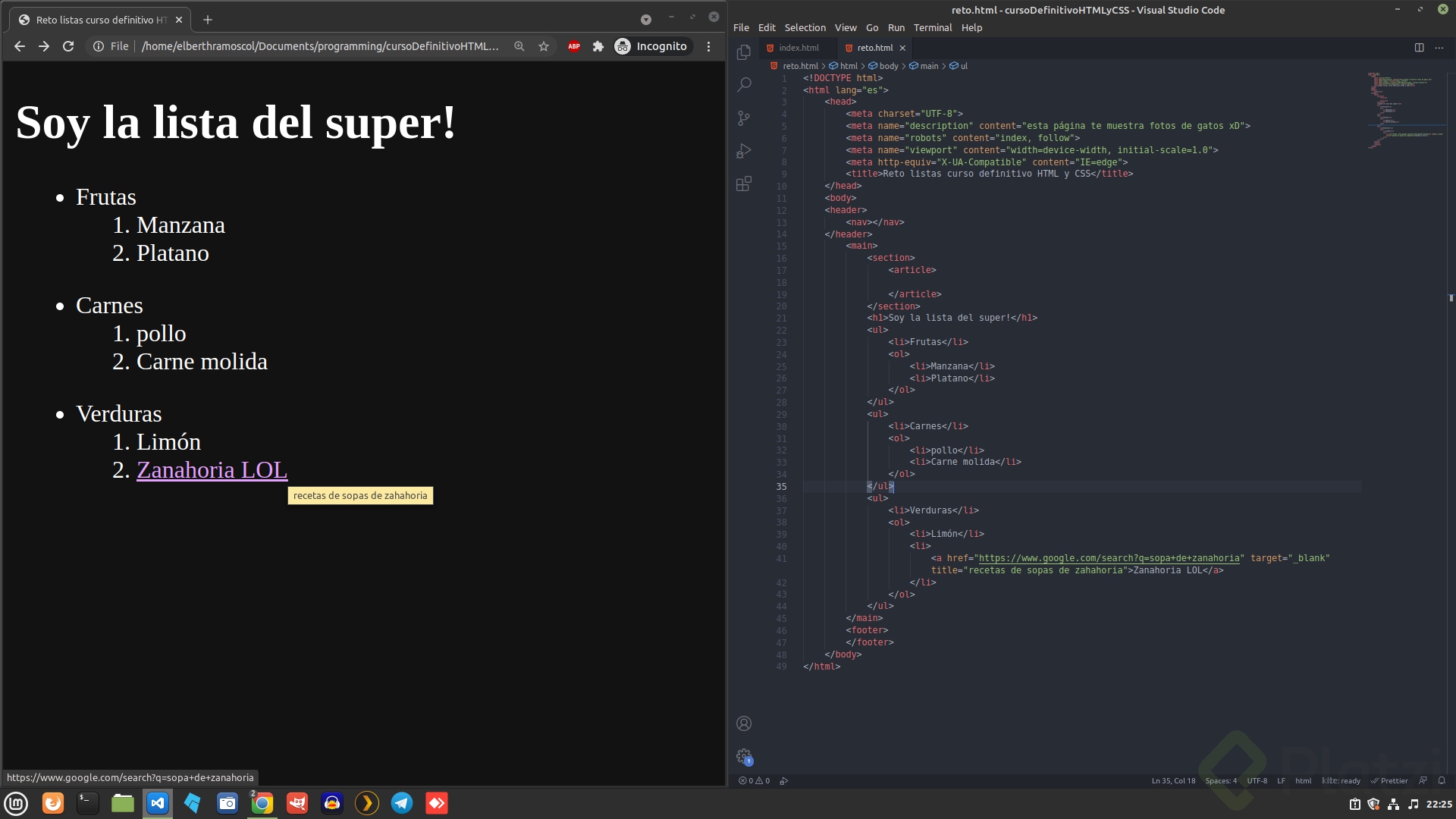Click the main breadcrumb segment

(x=929, y=66)
